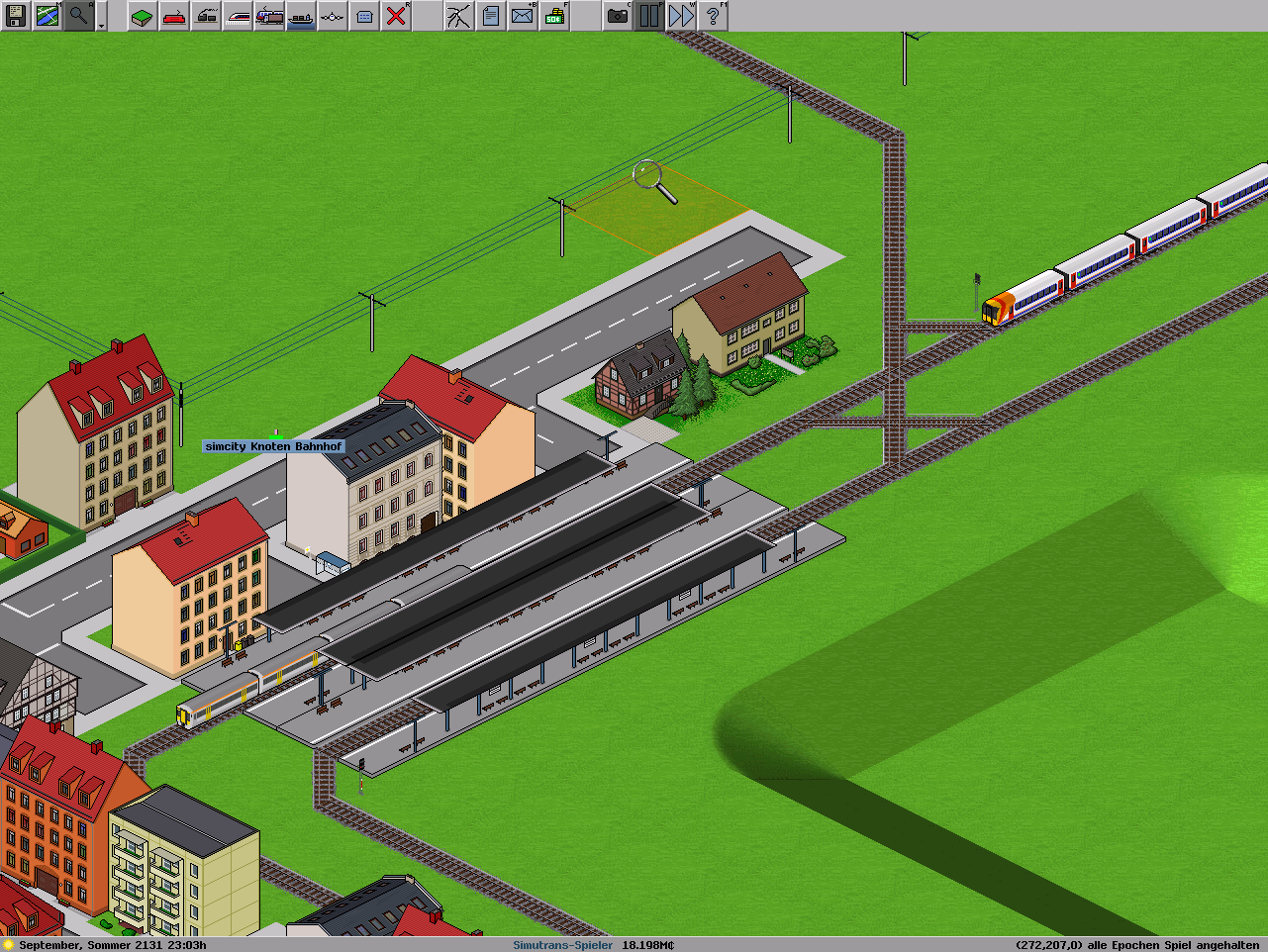Open the save/load game options icon
This screenshot has height=952, width=1268.
16,16
